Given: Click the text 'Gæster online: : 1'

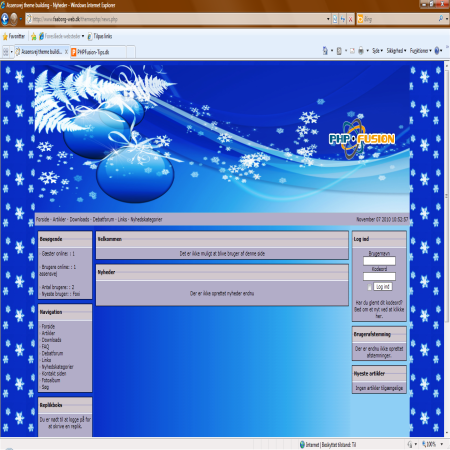Looking at the screenshot, I should tap(58, 254).
